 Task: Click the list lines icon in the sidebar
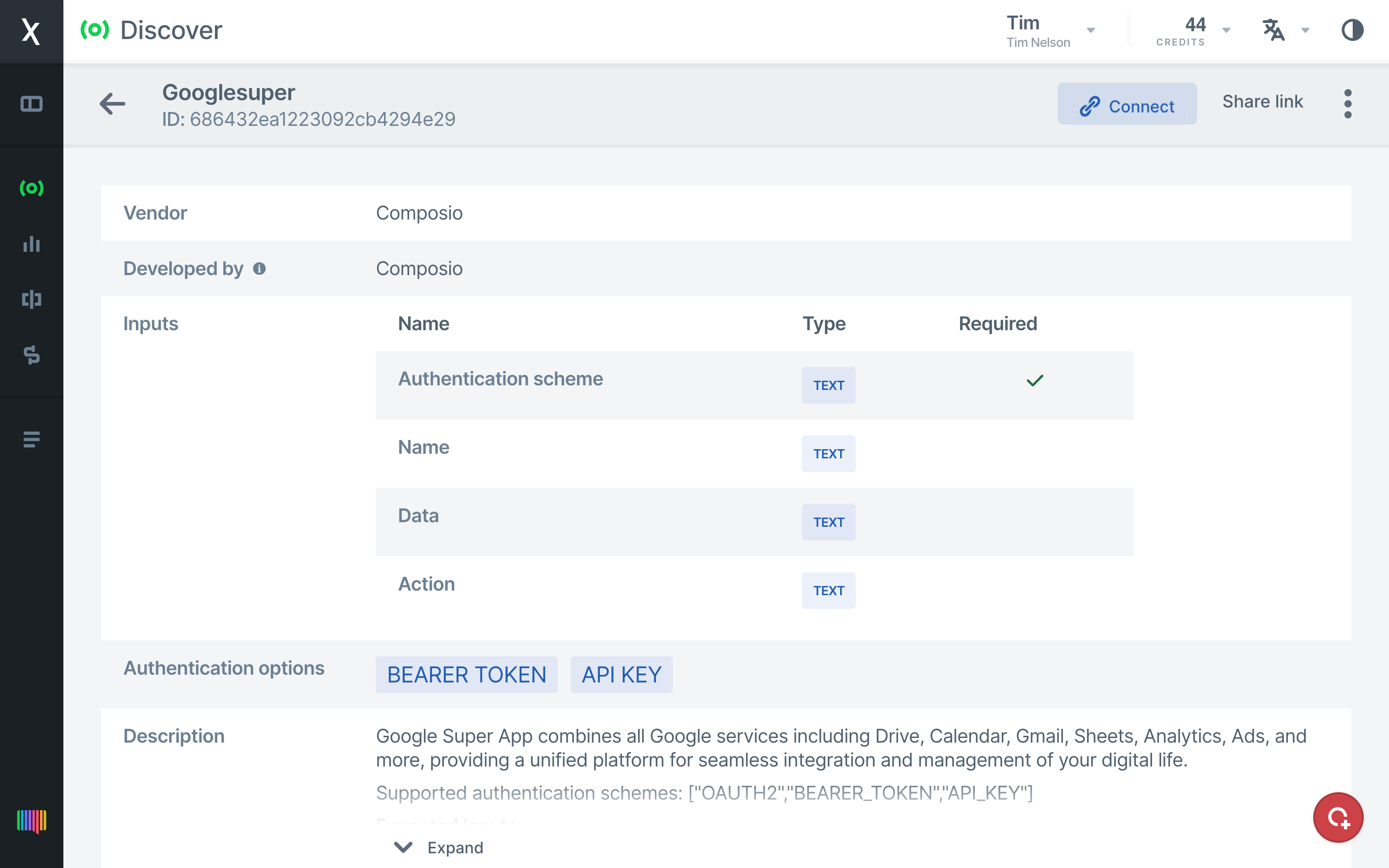(31, 439)
